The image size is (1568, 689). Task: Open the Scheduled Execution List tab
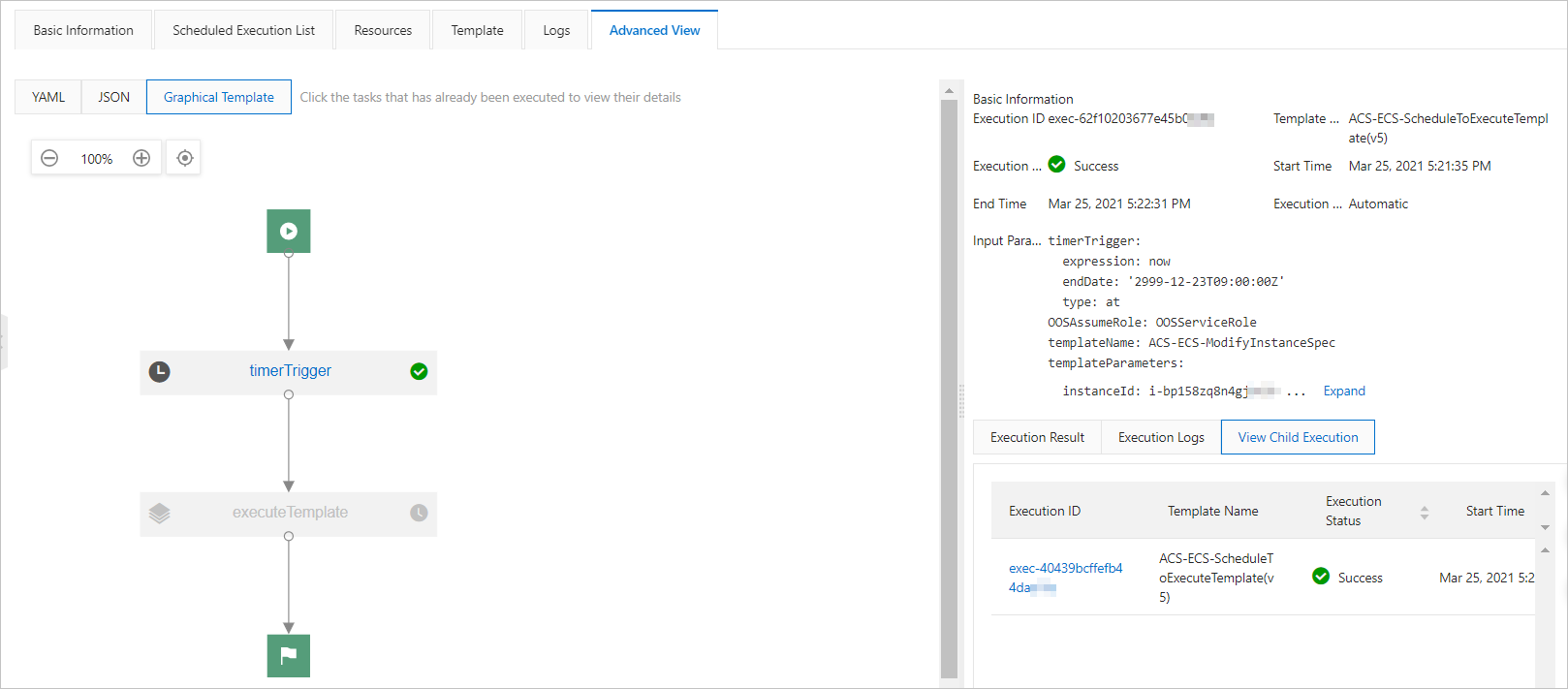tap(243, 30)
